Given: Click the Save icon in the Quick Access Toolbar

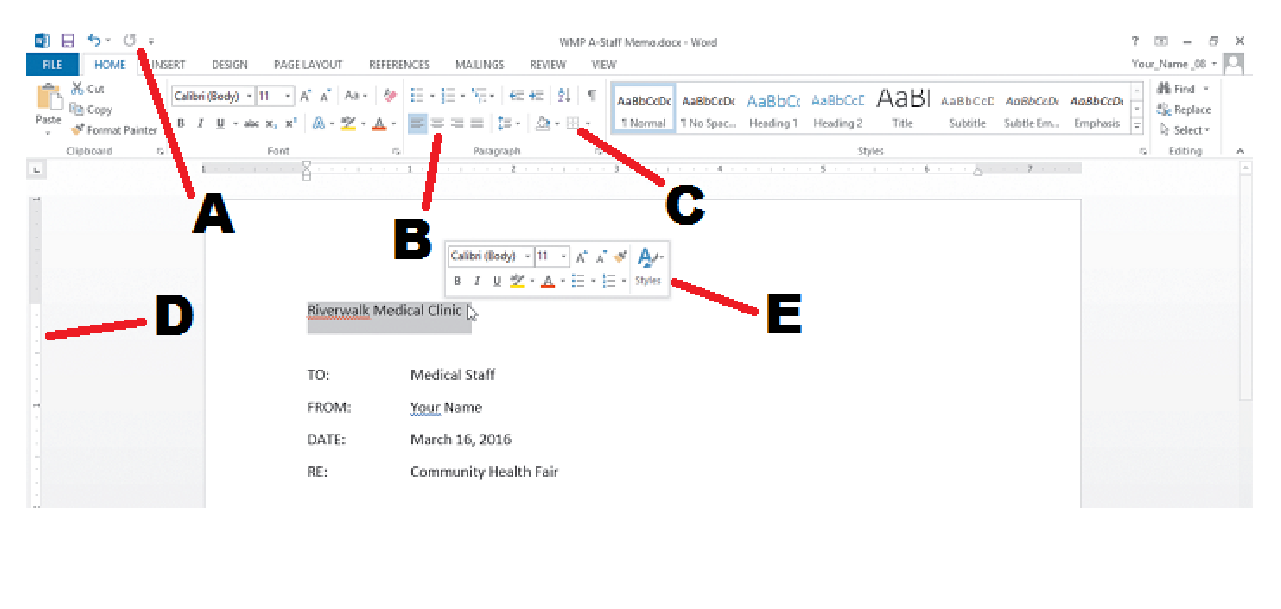Looking at the screenshot, I should pos(68,41).
